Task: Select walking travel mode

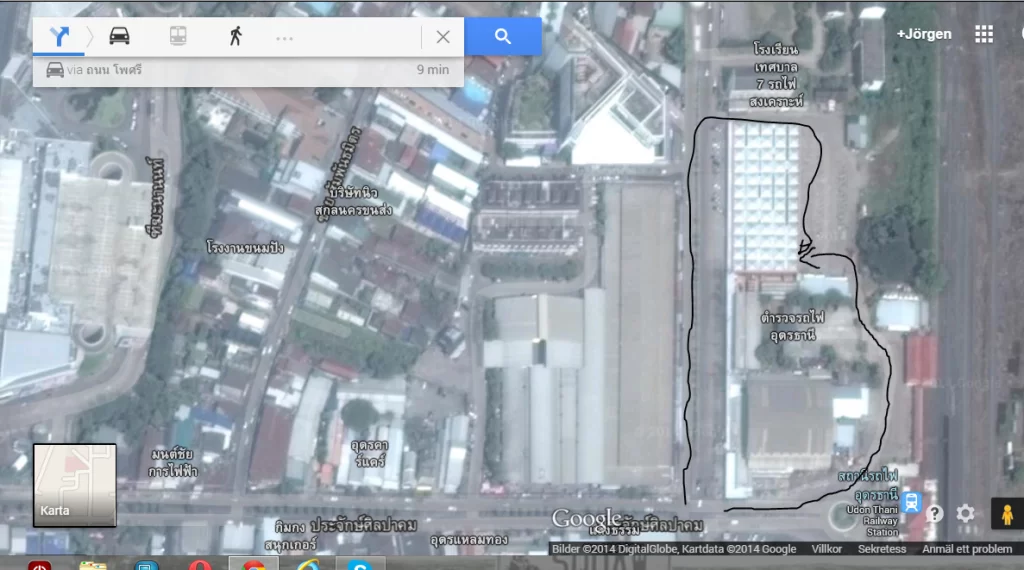Action: (x=235, y=37)
